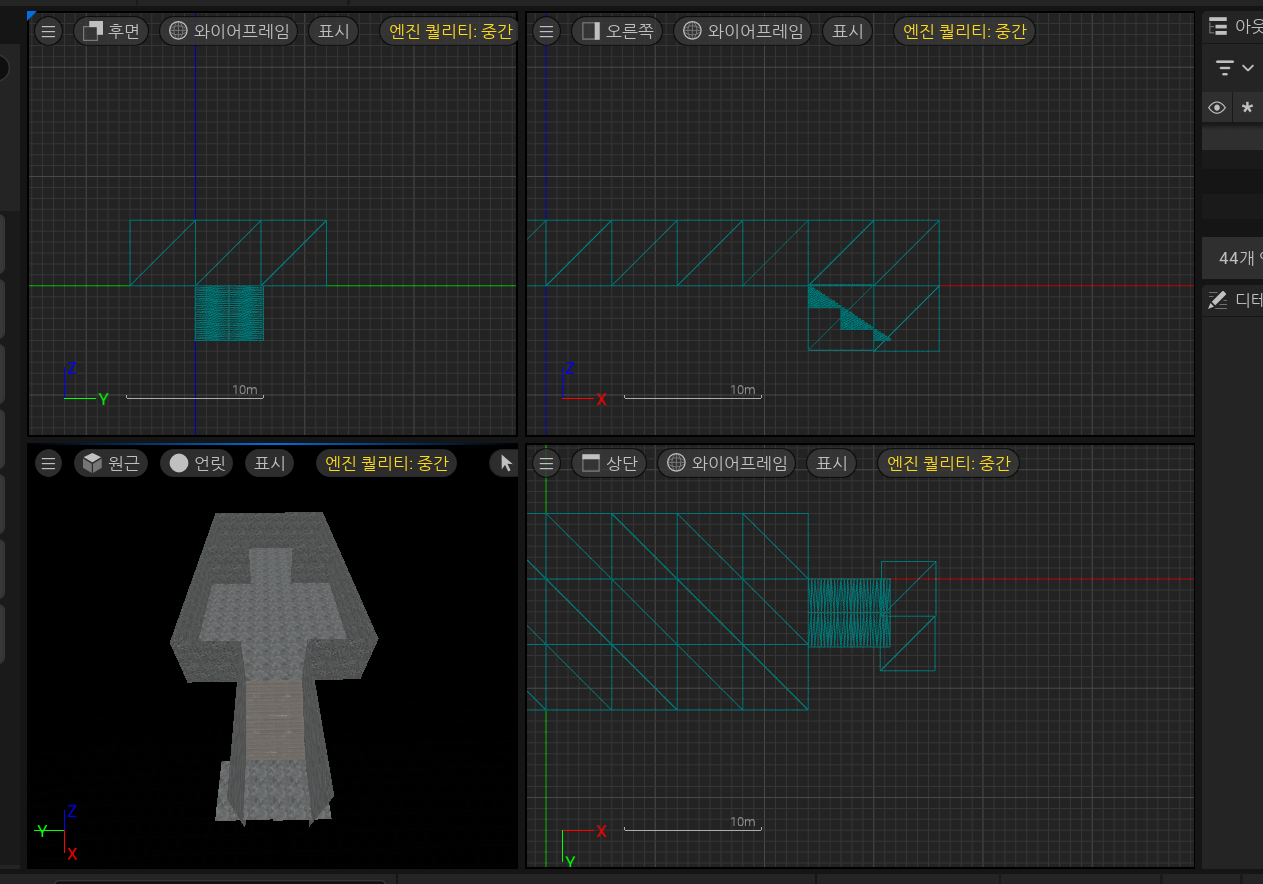Open 표시 menu in the 오른쪽 viewport
Screen dimensions: 1263x884
(x=848, y=31)
